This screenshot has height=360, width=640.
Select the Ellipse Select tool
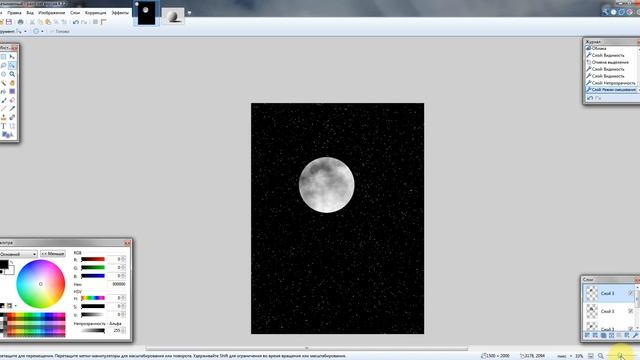pyautogui.click(x=3, y=74)
